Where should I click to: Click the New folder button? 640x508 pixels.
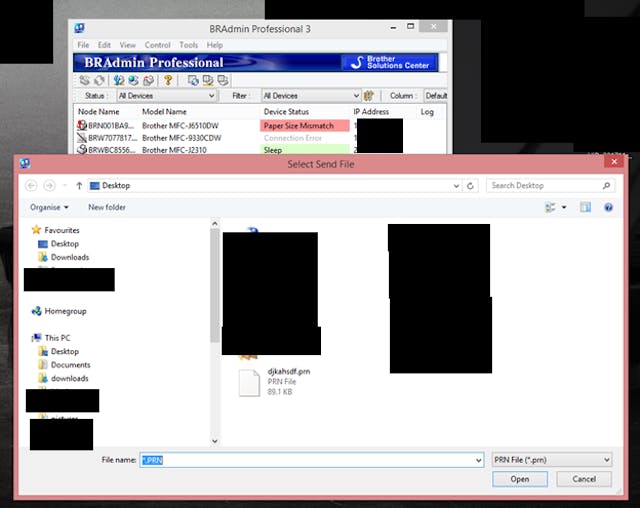(x=107, y=207)
